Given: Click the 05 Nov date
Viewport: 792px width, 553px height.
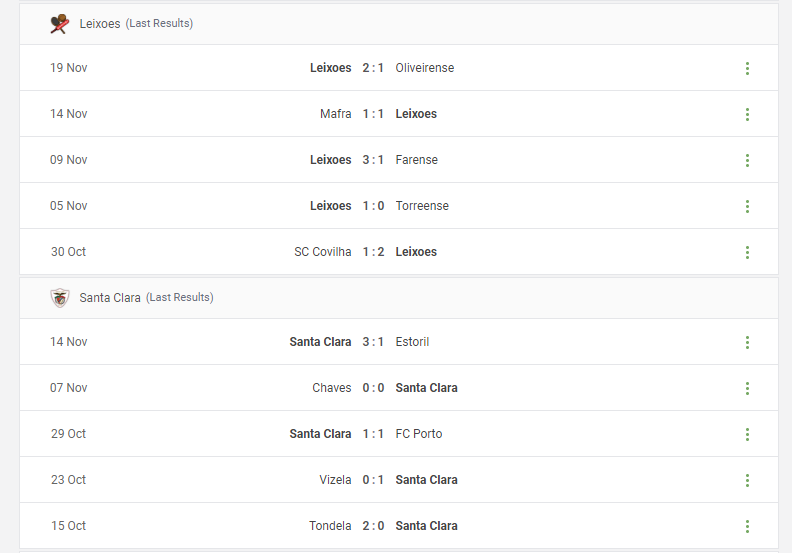Looking at the screenshot, I should click(69, 206).
